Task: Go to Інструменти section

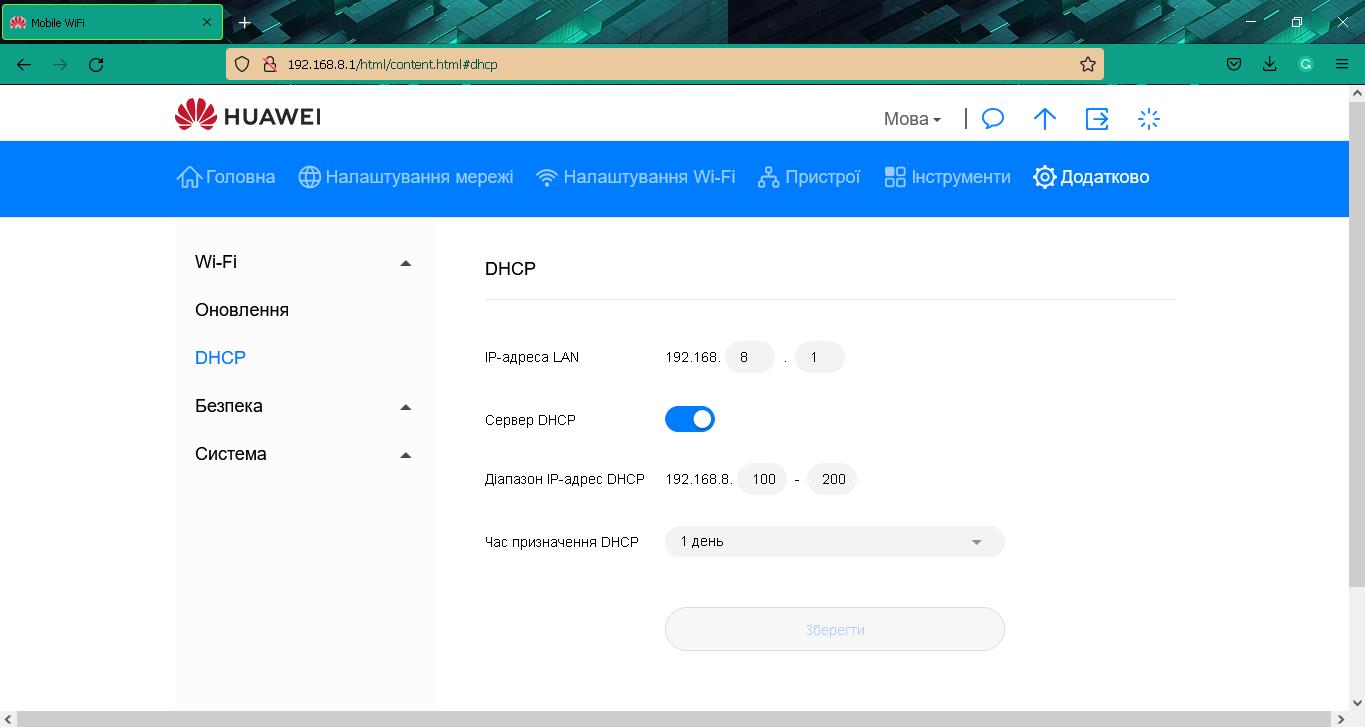Action: pyautogui.click(x=948, y=177)
